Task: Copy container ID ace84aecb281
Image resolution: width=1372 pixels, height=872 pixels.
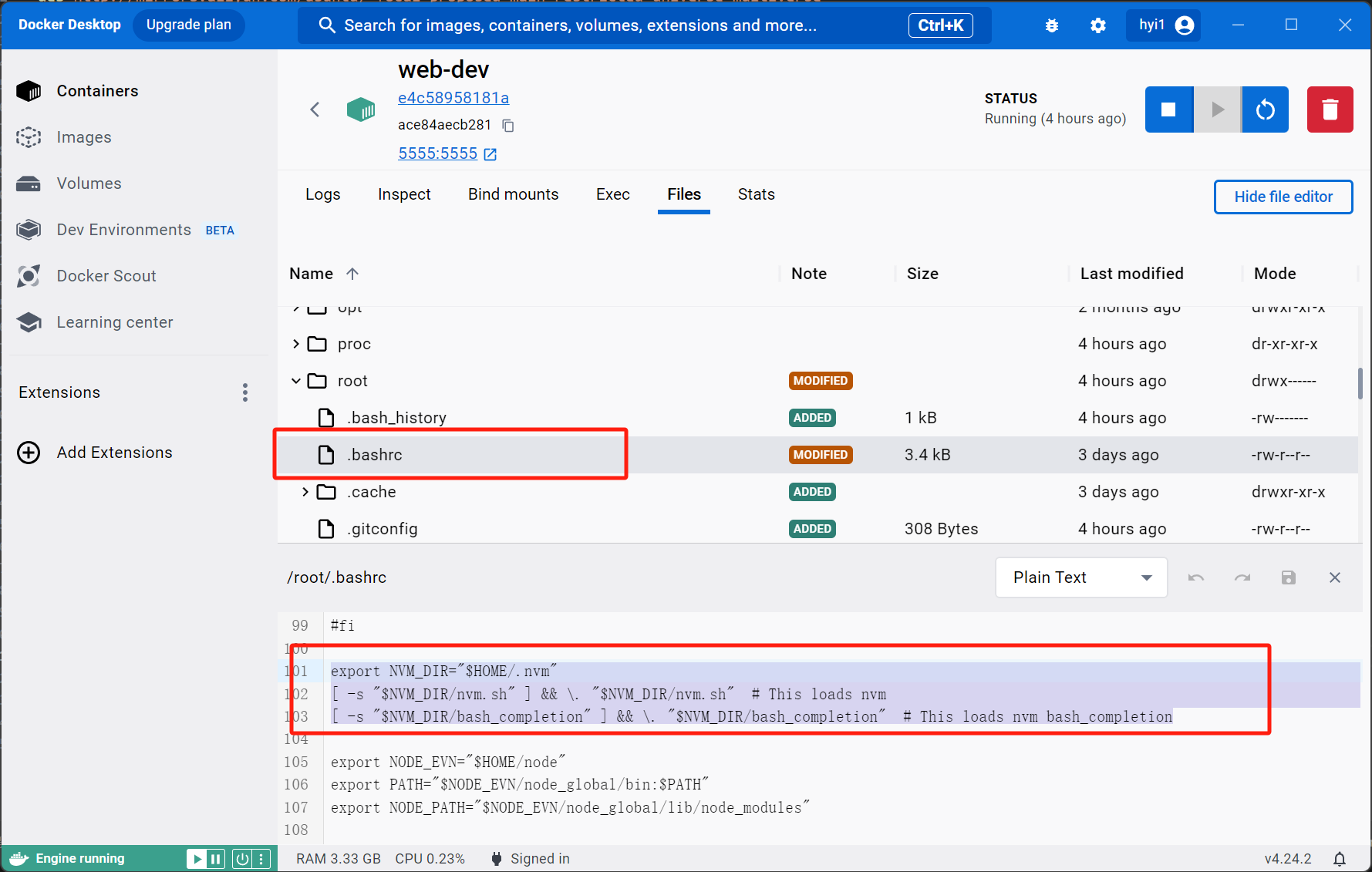Action: [x=508, y=125]
